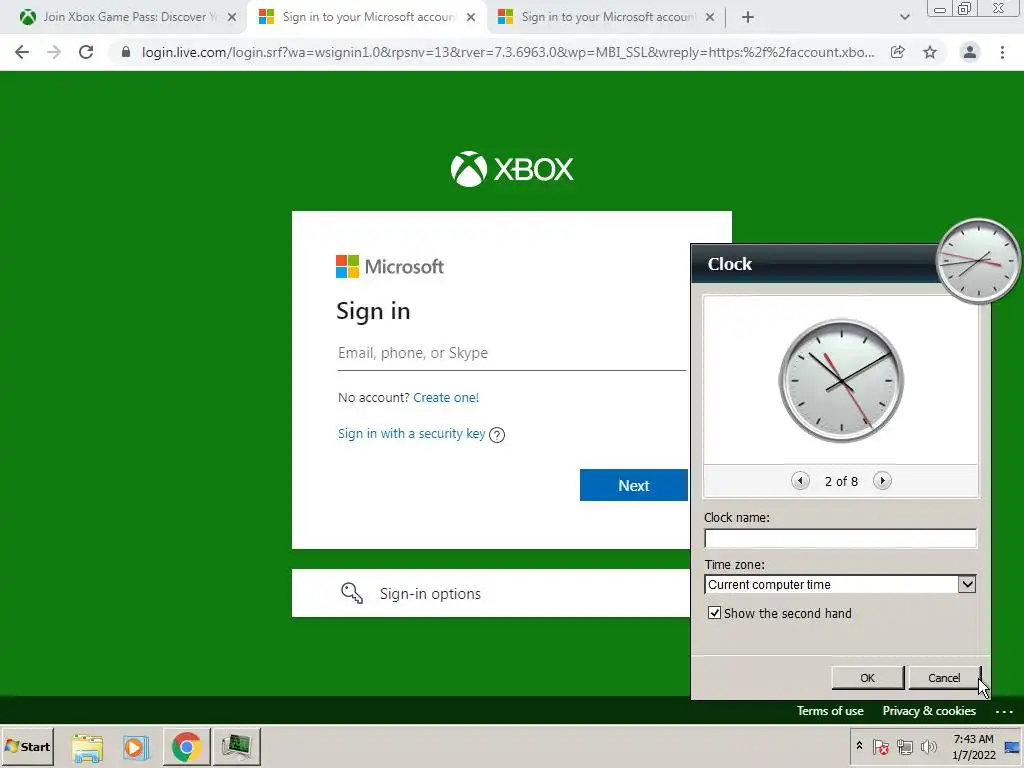Screen dimensions: 1024x768
Task: Click the Chrome taskbar icon
Action: click(x=186, y=746)
